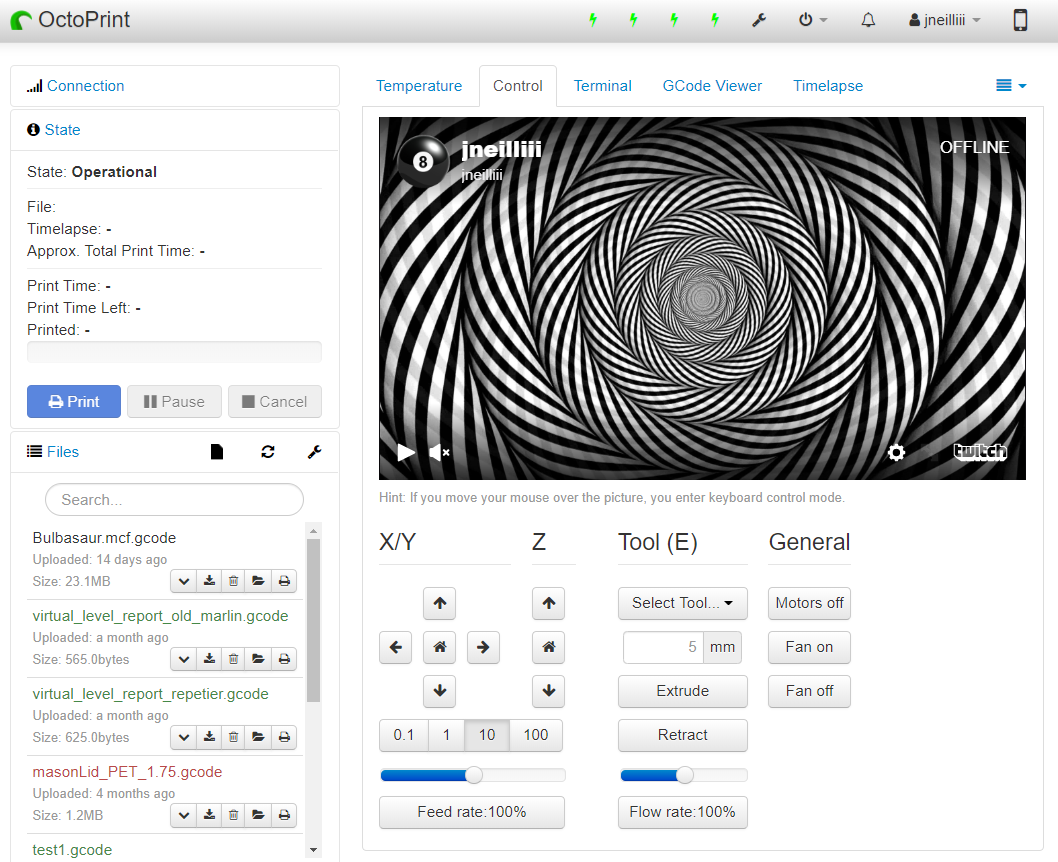Unmute the Twitch stream audio
This screenshot has height=862, width=1058.
pos(439,452)
